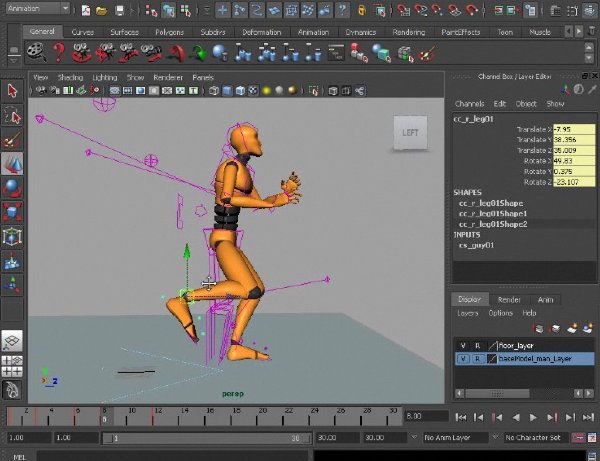Toggle R display type of floor_layer
Image resolution: width=600 pixels, height=461 pixels.
(x=478, y=346)
